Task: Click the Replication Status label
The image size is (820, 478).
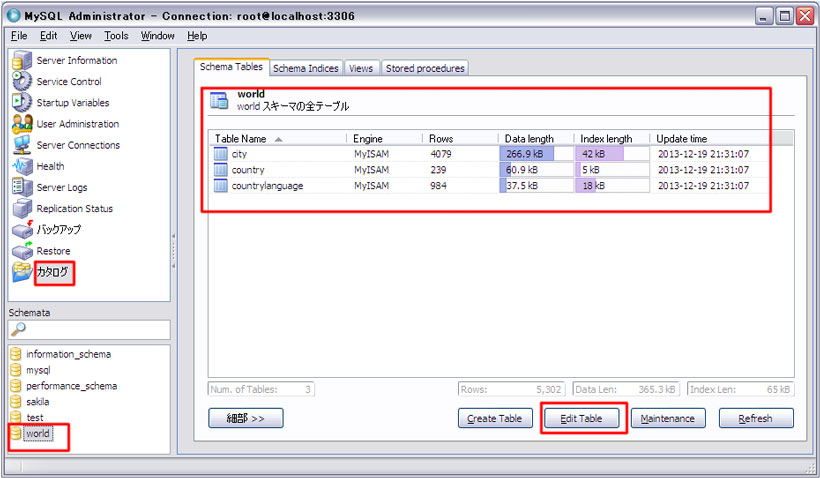Action: tap(75, 208)
